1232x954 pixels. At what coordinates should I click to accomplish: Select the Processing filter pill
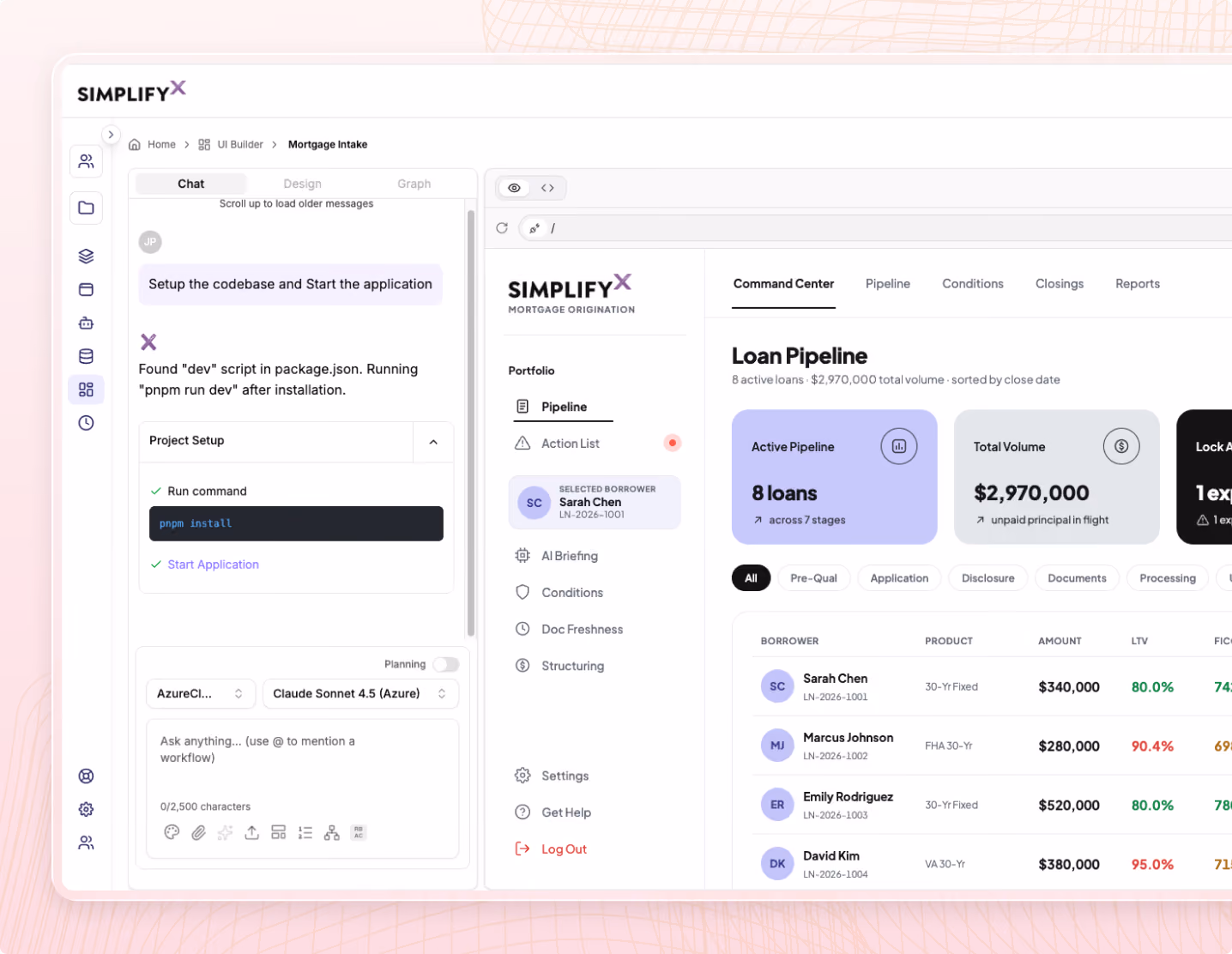click(1168, 578)
